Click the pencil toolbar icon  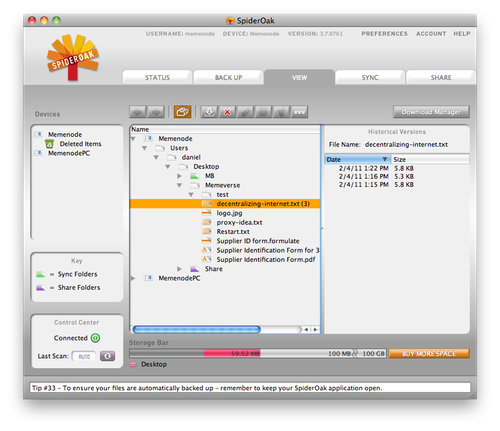point(245,112)
